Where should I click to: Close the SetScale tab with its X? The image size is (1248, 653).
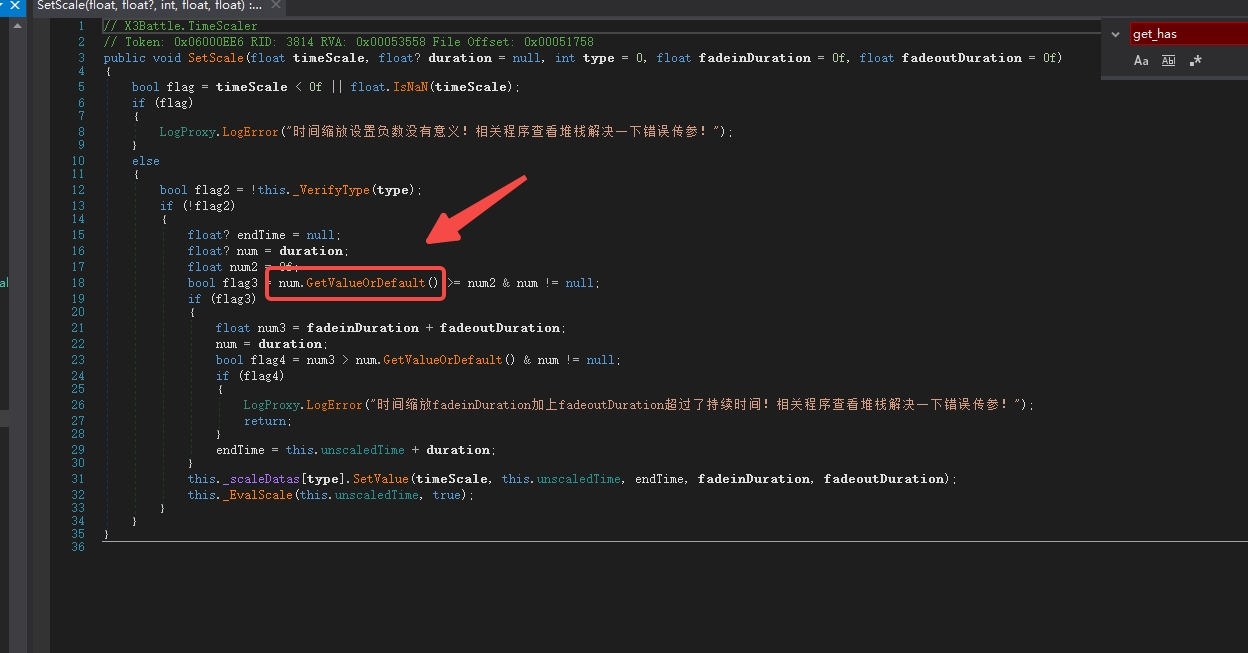tap(276, 7)
